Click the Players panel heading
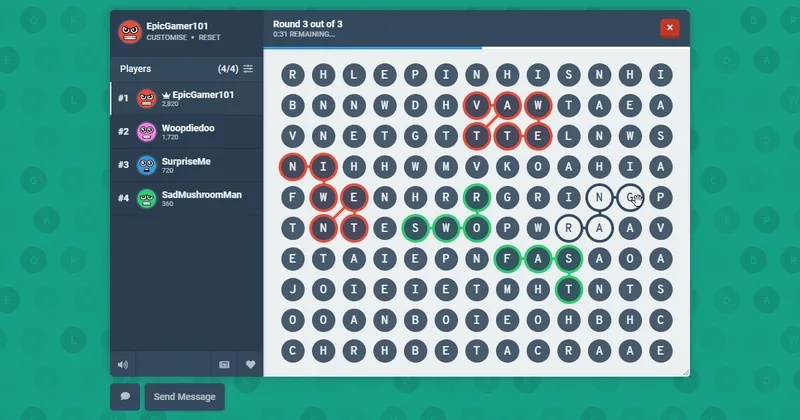 click(135, 69)
